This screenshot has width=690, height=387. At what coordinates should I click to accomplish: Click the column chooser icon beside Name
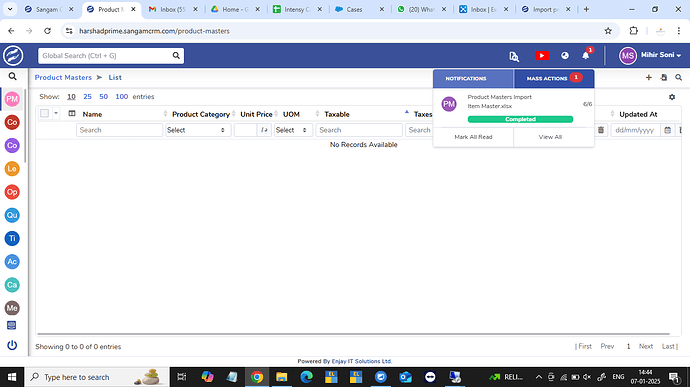click(72, 114)
